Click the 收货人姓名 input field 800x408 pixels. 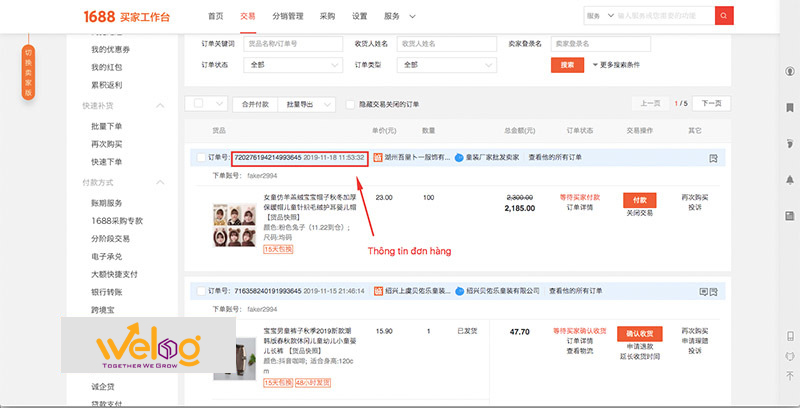447,44
